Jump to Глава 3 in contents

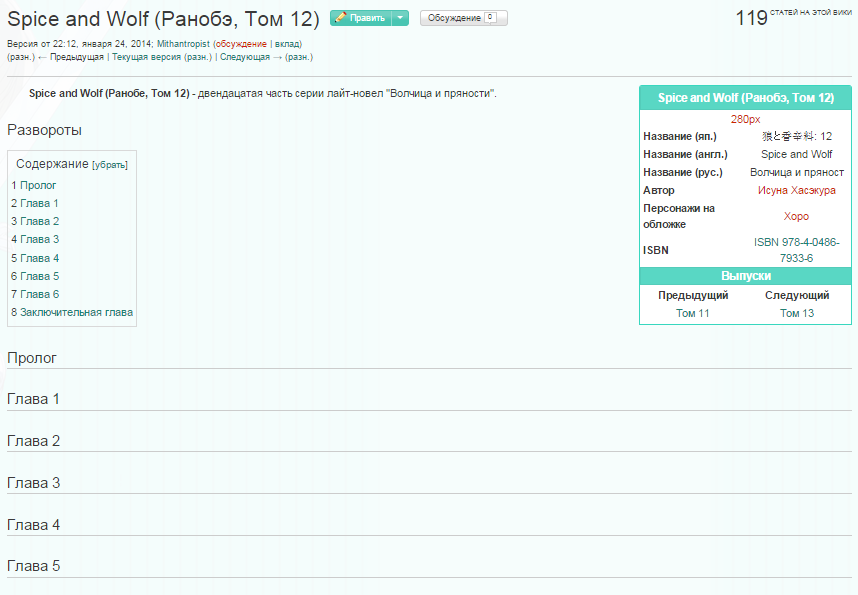pyautogui.click(x=39, y=240)
